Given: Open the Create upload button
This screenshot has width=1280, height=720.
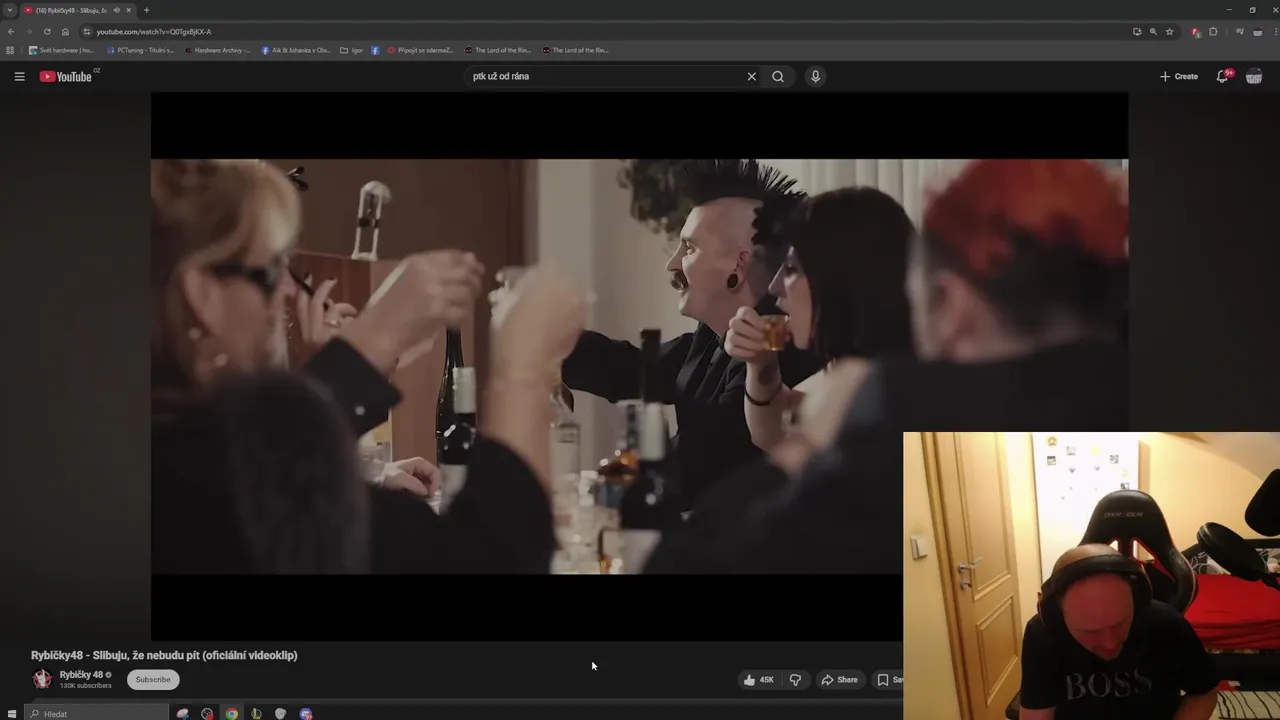Looking at the screenshot, I should 1179,76.
